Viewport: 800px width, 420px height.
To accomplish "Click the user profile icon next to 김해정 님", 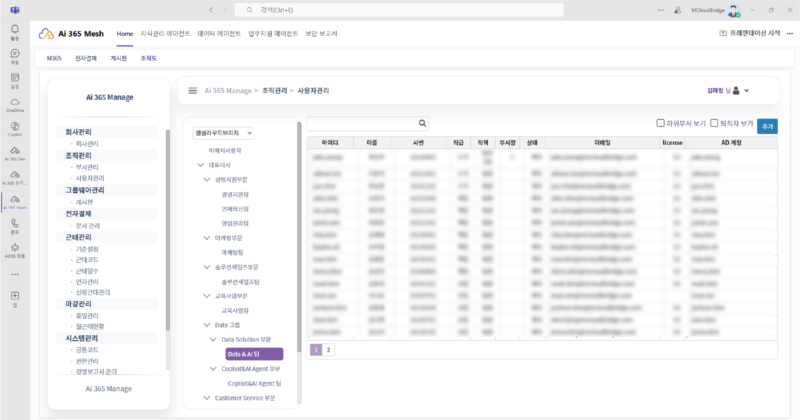I will (737, 90).
